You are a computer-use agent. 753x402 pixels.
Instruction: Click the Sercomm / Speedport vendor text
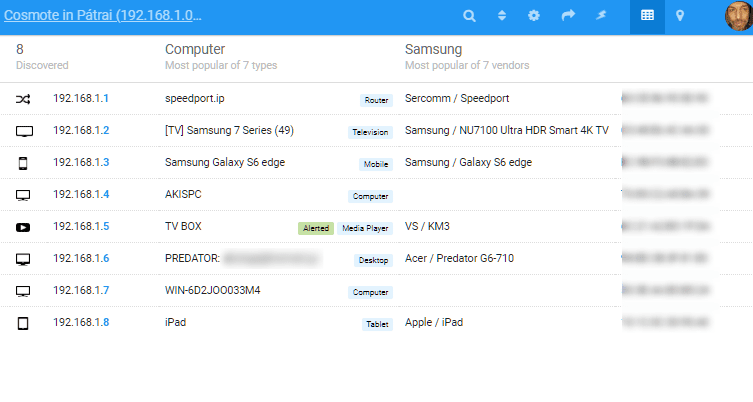tap(457, 98)
